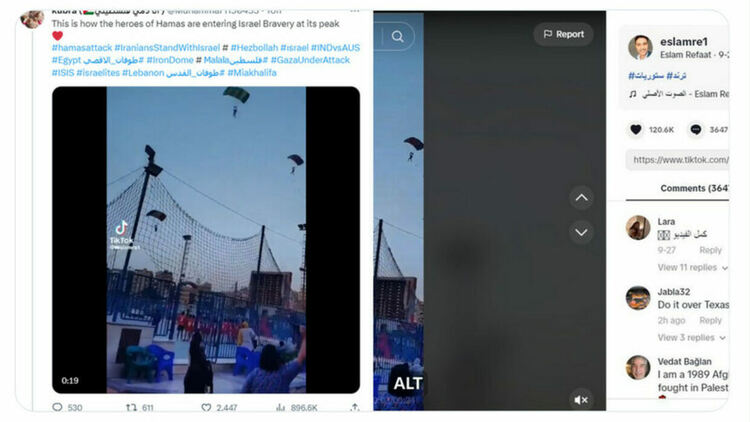Image resolution: width=750 pixels, height=422 pixels.
Task: Like the TikTok video heart icon
Action: pyautogui.click(x=636, y=130)
